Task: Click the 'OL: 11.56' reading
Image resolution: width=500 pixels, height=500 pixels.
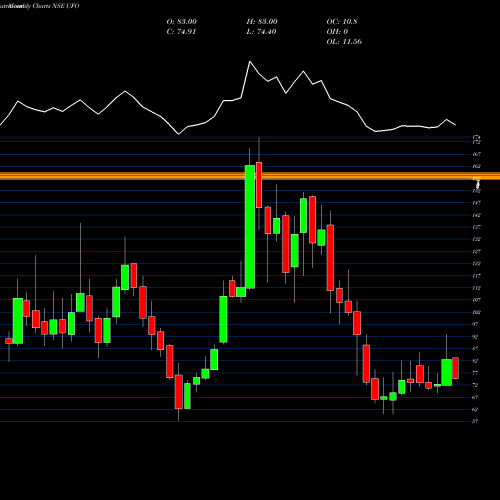Action: [344, 42]
